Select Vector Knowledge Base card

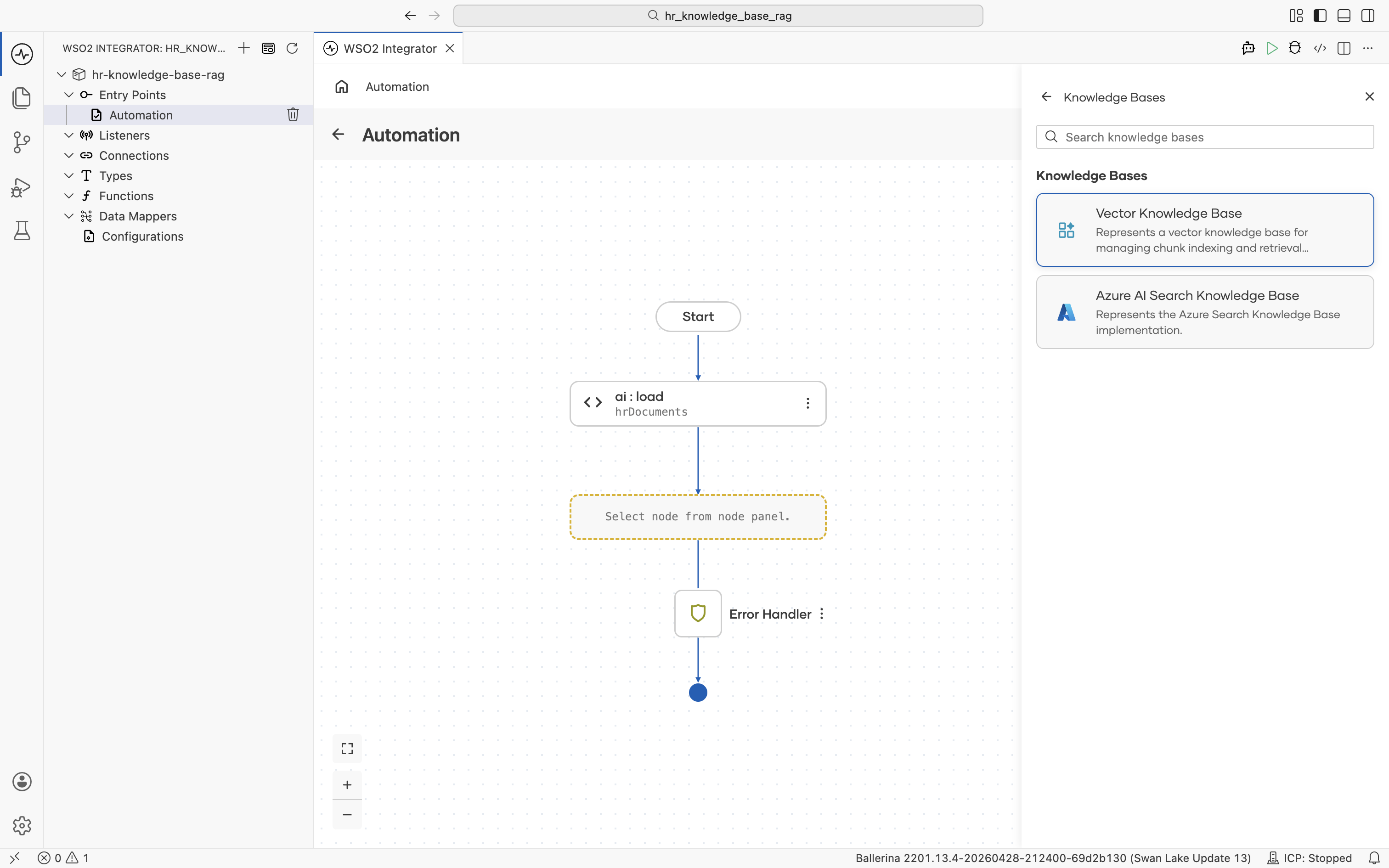click(1205, 230)
